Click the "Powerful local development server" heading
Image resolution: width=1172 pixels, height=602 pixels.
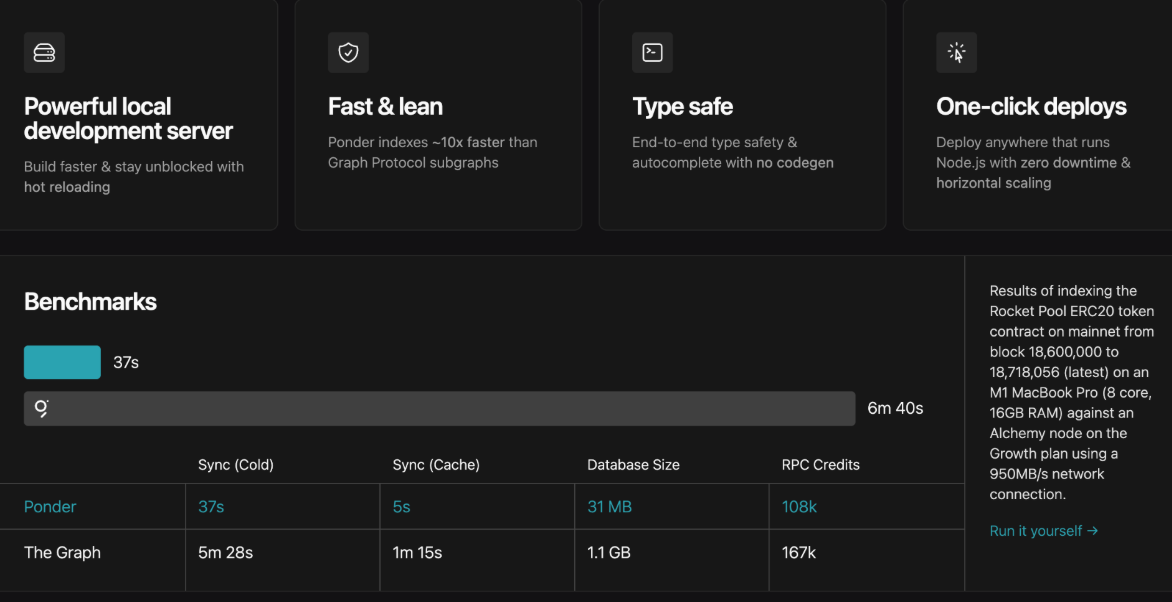128,119
